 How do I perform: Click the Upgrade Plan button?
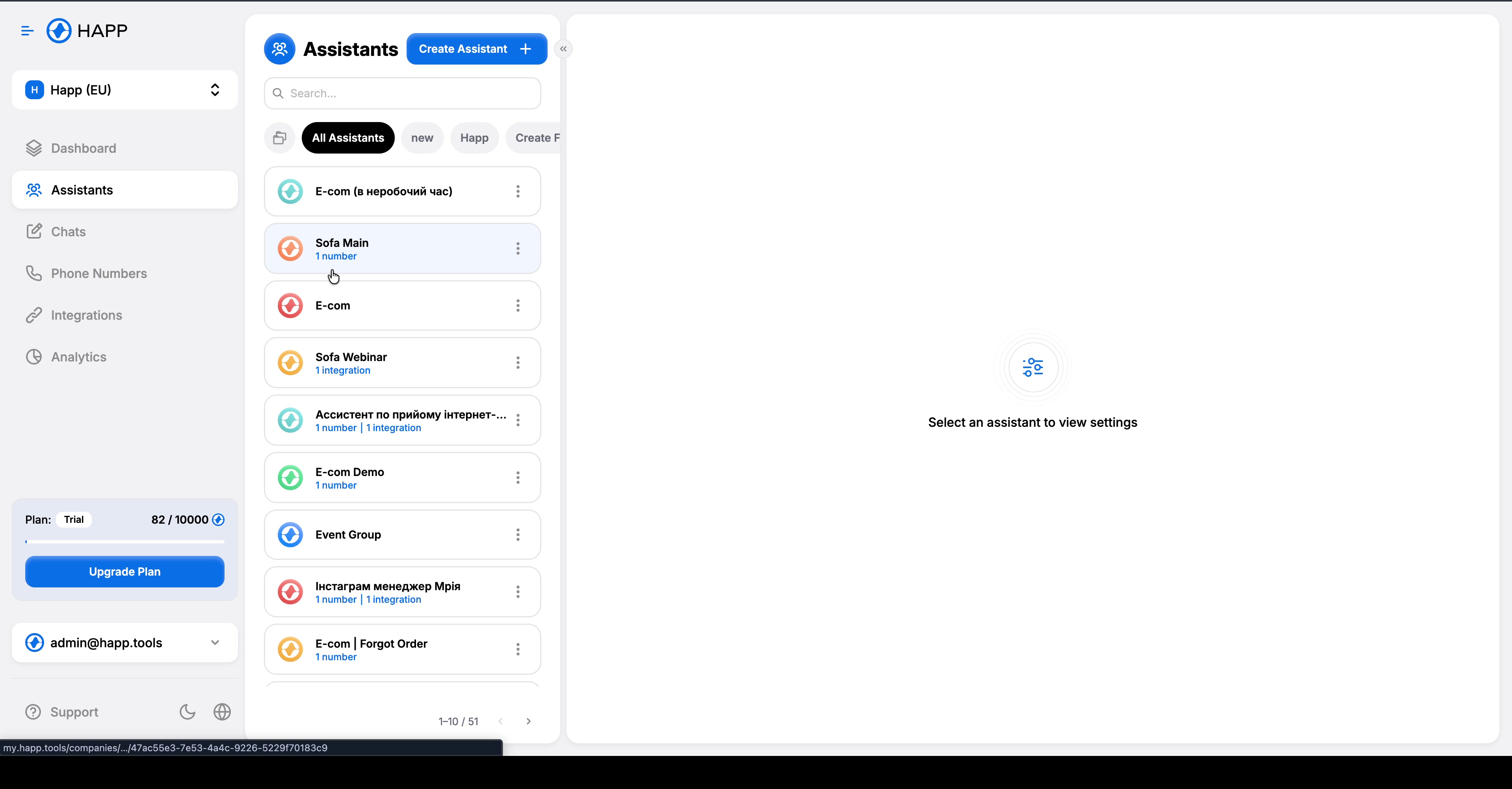click(x=124, y=571)
